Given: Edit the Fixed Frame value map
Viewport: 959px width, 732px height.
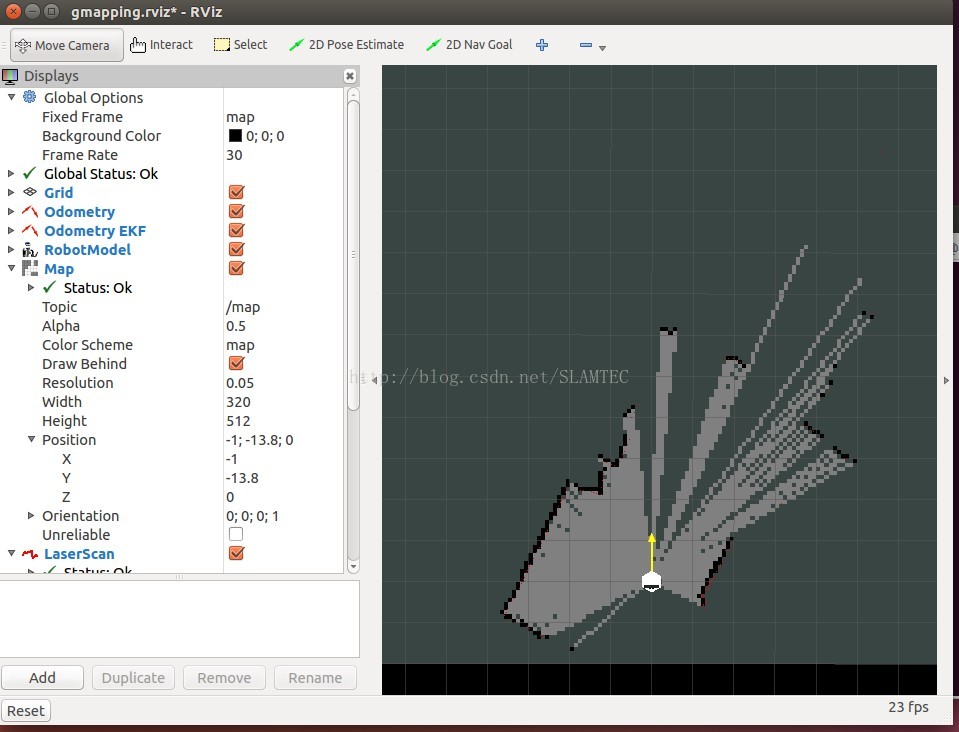Looking at the screenshot, I should 240,117.
